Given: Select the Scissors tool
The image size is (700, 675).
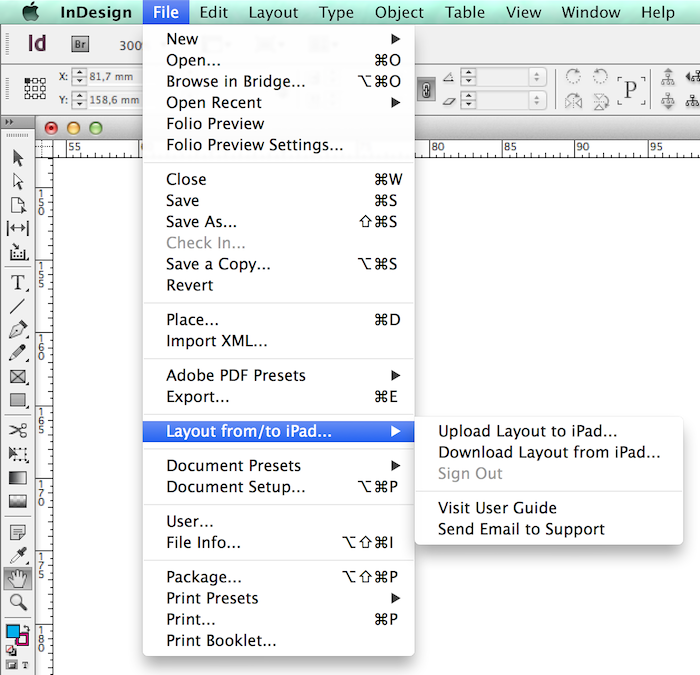Looking at the screenshot, I should 18,430.
